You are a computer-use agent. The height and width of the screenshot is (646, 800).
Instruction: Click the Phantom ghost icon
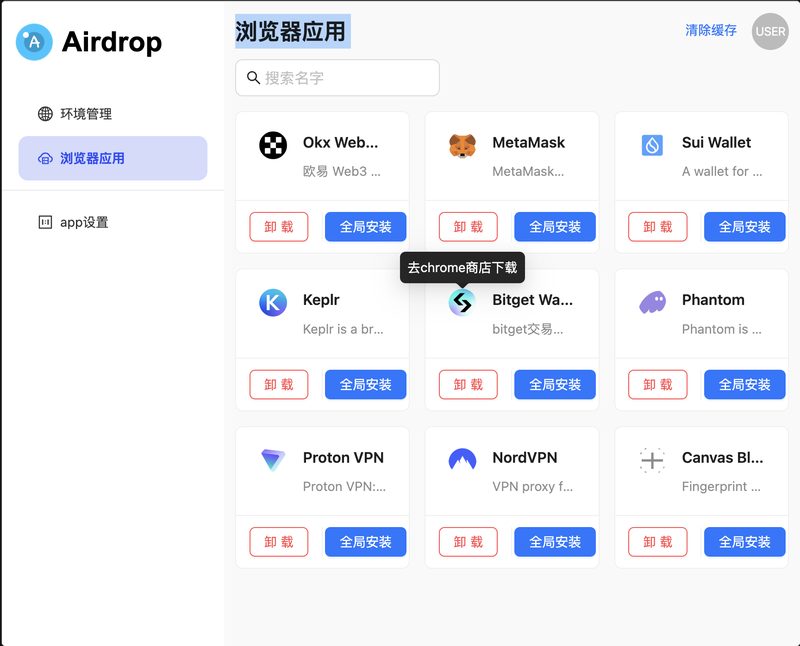[653, 303]
